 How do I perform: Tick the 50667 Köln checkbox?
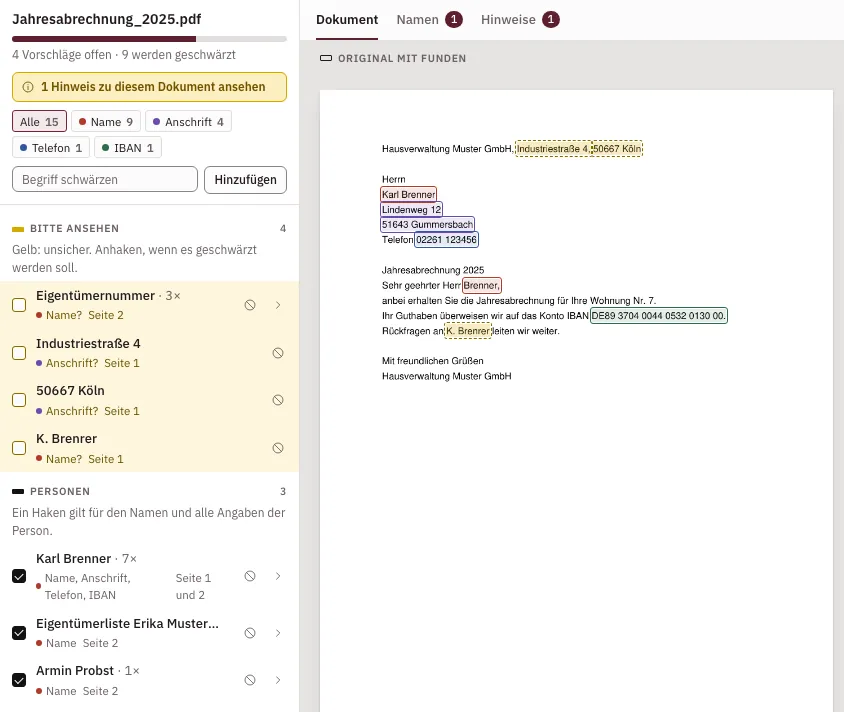click(x=19, y=400)
